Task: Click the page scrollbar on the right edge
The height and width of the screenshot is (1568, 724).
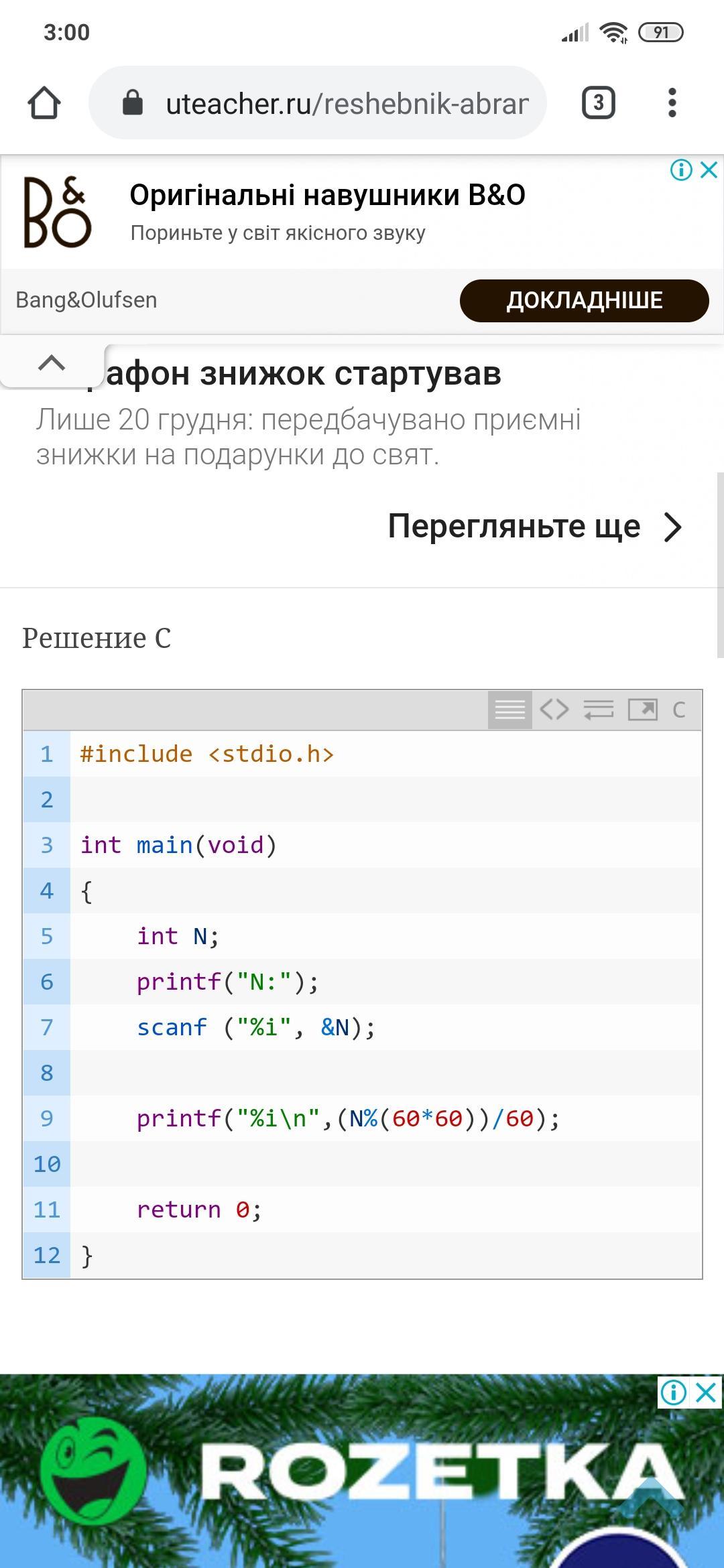Action: pos(720,564)
